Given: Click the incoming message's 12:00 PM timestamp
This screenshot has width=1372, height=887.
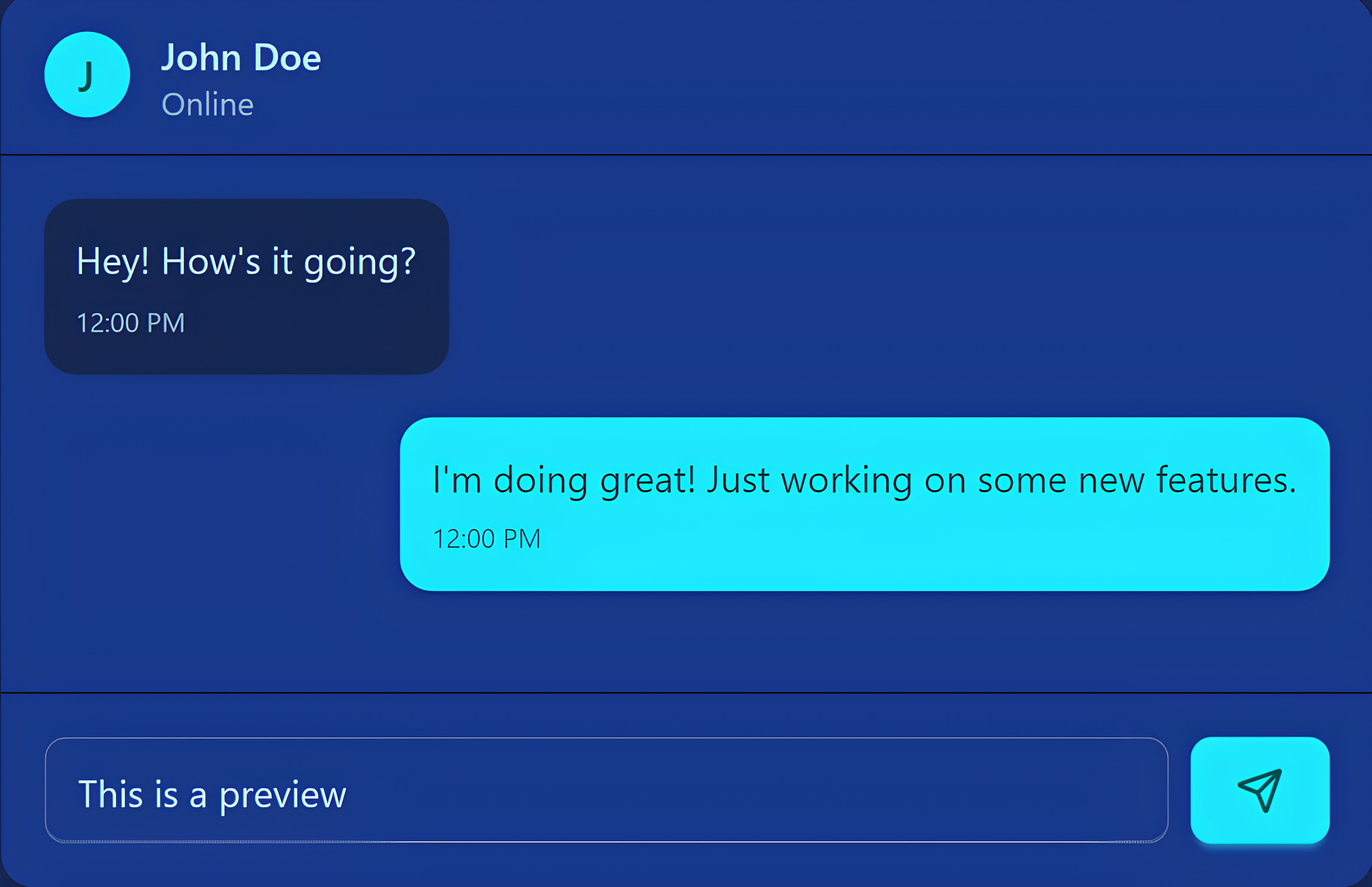Looking at the screenshot, I should point(131,323).
